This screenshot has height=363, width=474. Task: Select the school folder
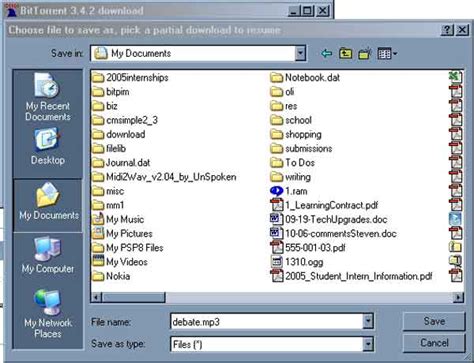pyautogui.click(x=291, y=120)
